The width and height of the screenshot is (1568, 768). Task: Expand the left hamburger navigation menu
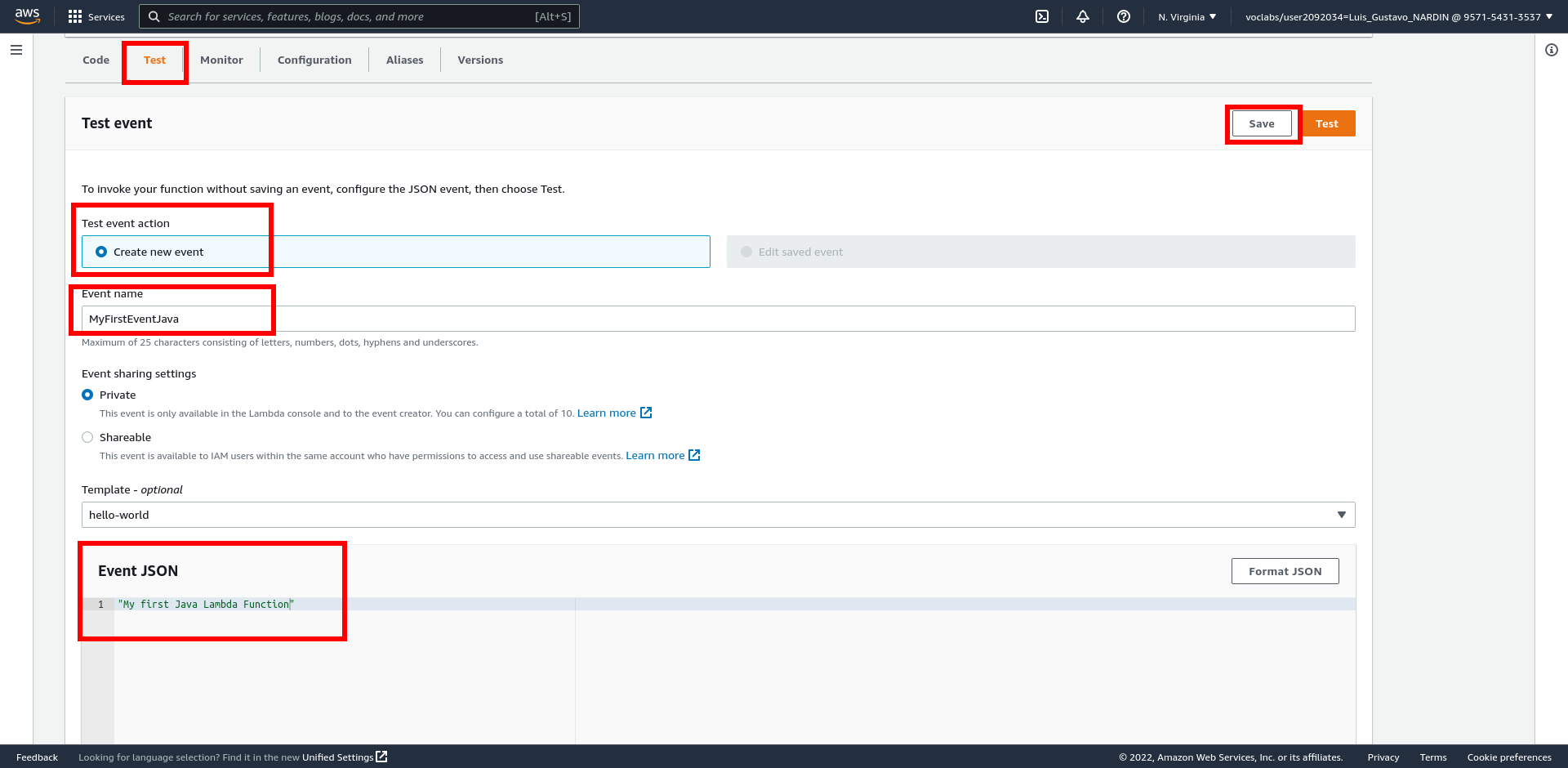[x=16, y=50]
